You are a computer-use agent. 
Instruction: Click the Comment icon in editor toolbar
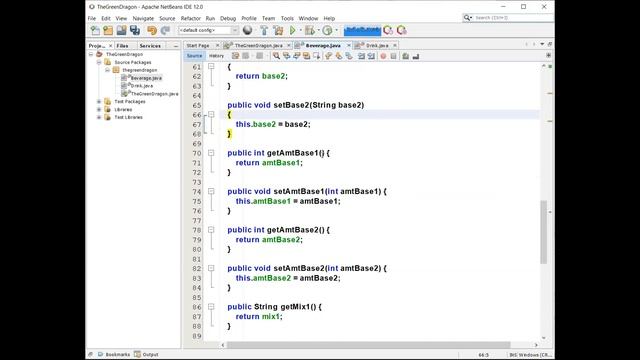coord(405,56)
